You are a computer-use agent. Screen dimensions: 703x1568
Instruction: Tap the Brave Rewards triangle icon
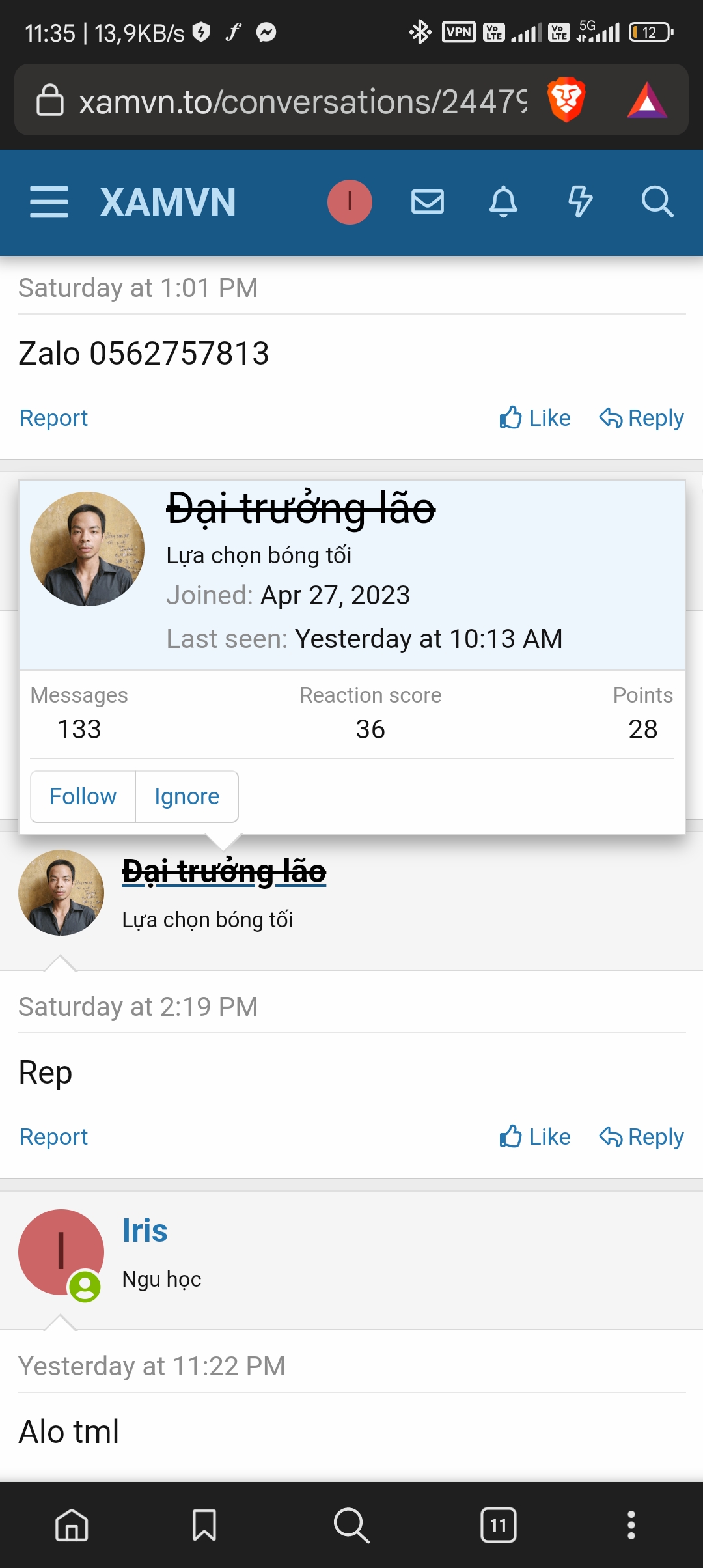tap(646, 100)
